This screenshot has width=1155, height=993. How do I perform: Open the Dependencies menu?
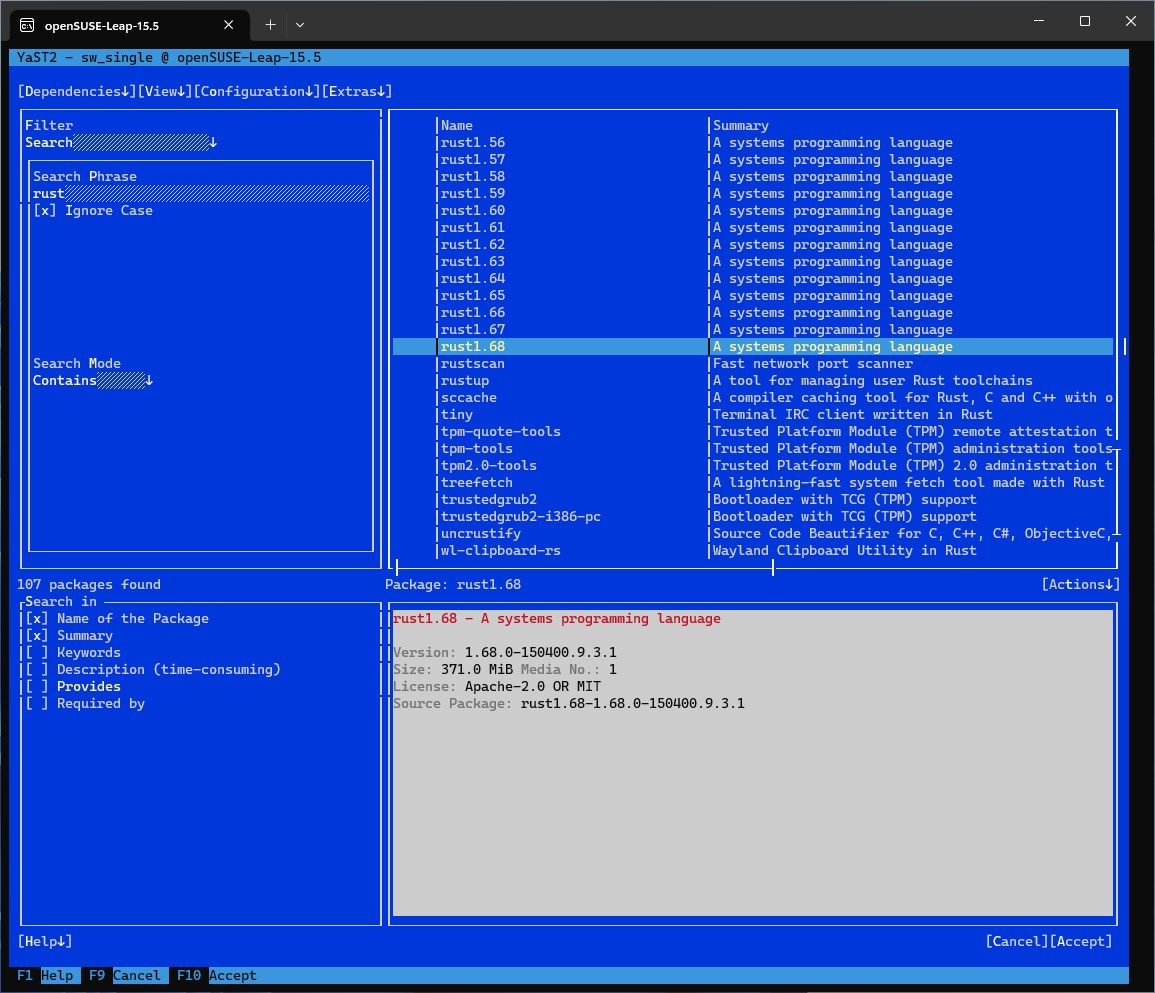(x=77, y=91)
